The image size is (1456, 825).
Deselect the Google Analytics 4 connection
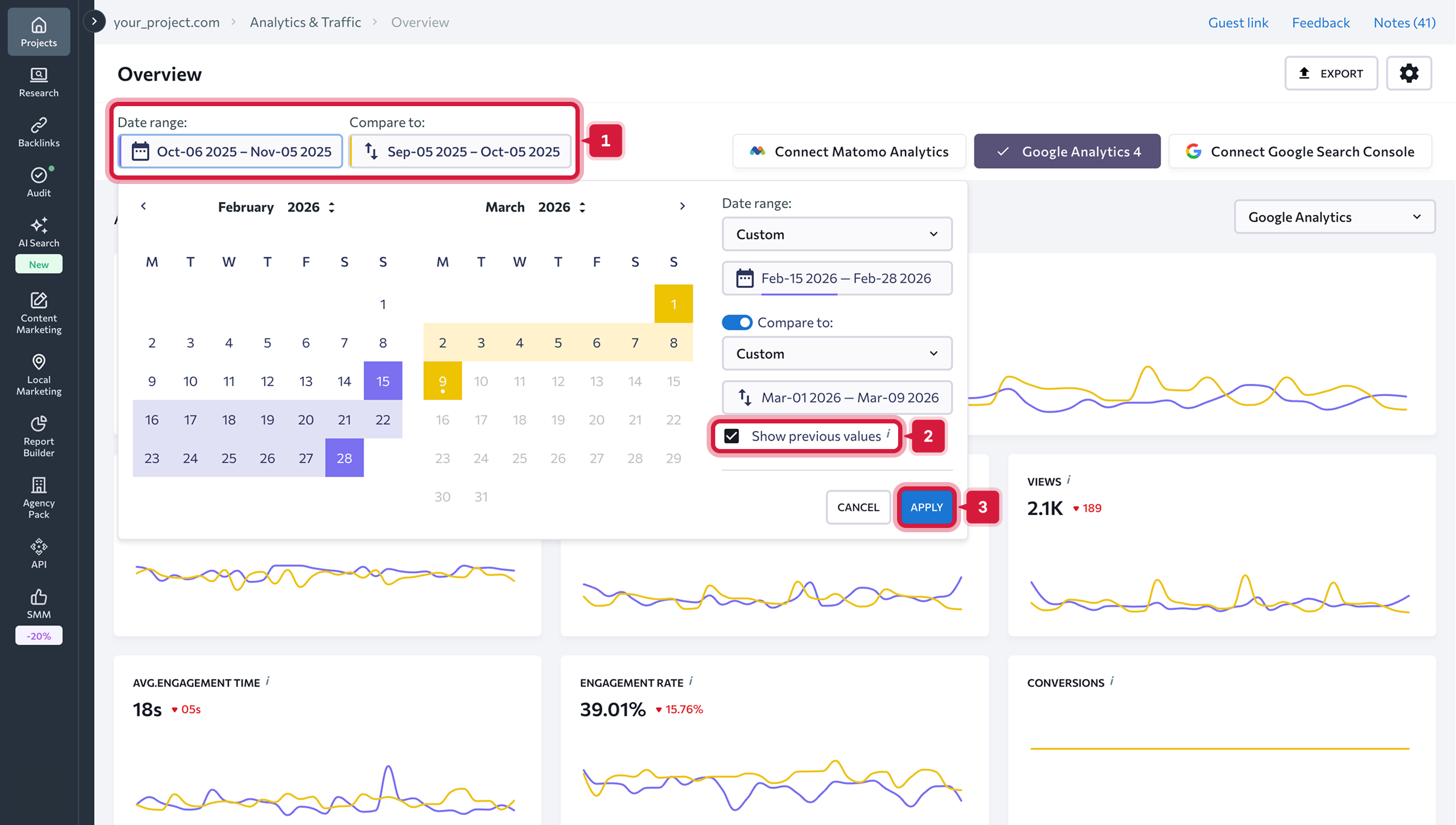click(1067, 151)
